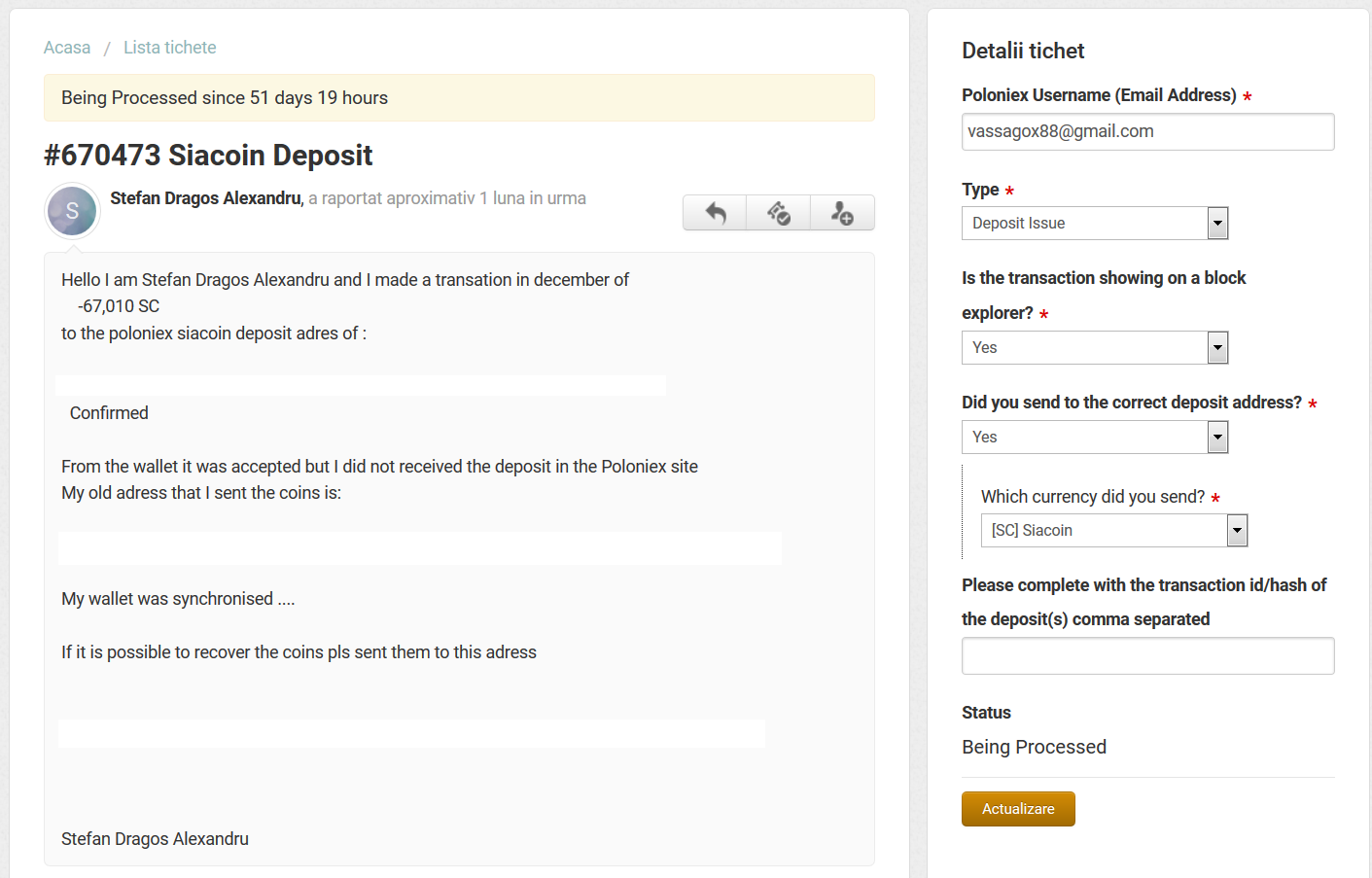The height and width of the screenshot is (878, 1372).
Task: Click the ticket message body text
Action: tap(379, 467)
